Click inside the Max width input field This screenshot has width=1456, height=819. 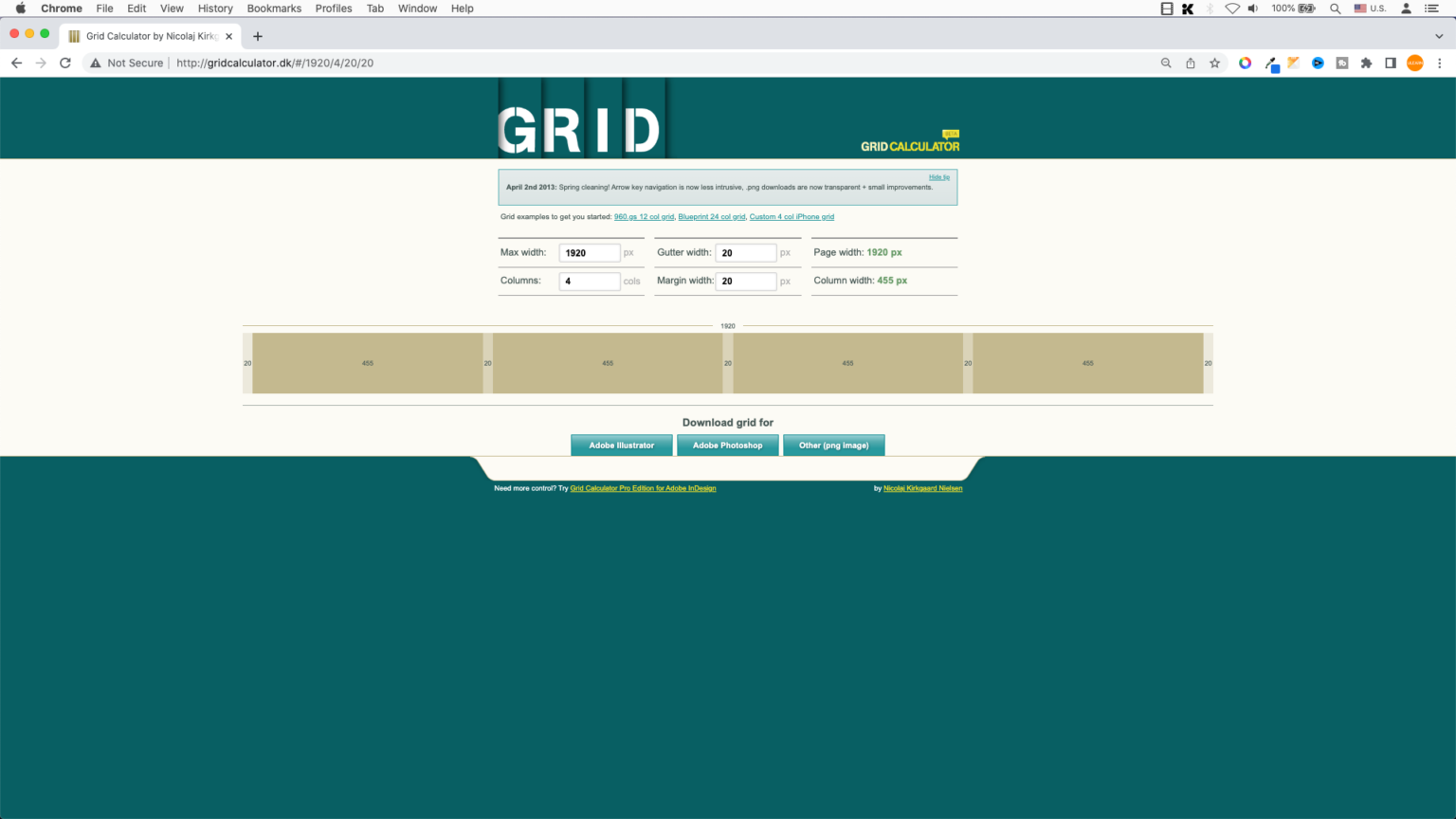tap(589, 252)
